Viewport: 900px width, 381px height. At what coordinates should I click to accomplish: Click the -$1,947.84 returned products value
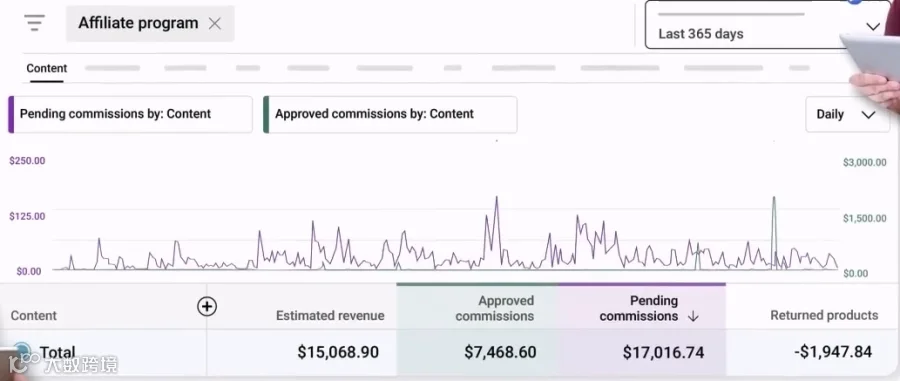click(x=833, y=352)
